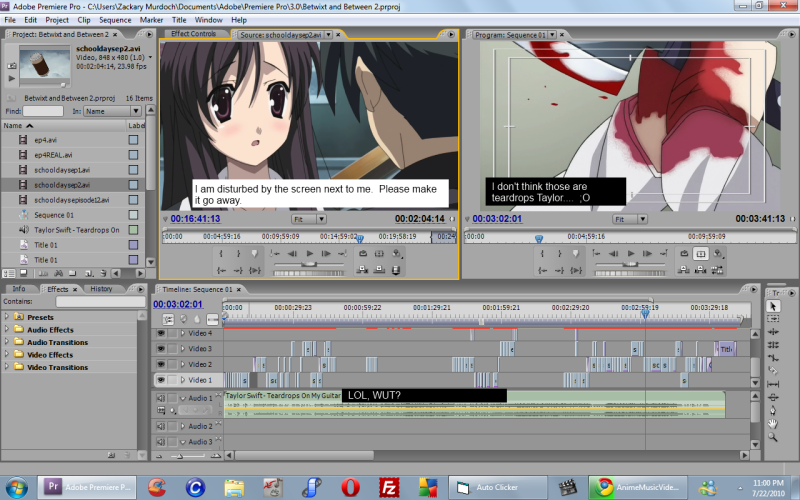Mute Audio 2 track speaker icon
Image resolution: width=800 pixels, height=500 pixels.
[x=161, y=426]
